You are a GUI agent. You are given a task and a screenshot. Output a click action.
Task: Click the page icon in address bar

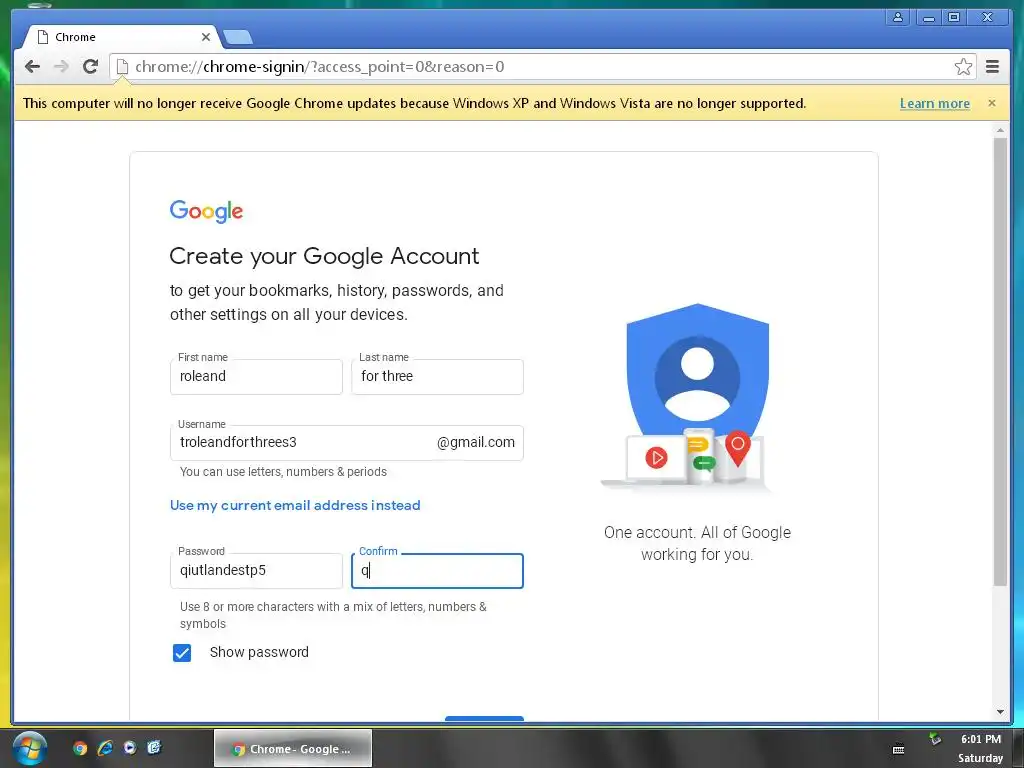click(x=122, y=67)
